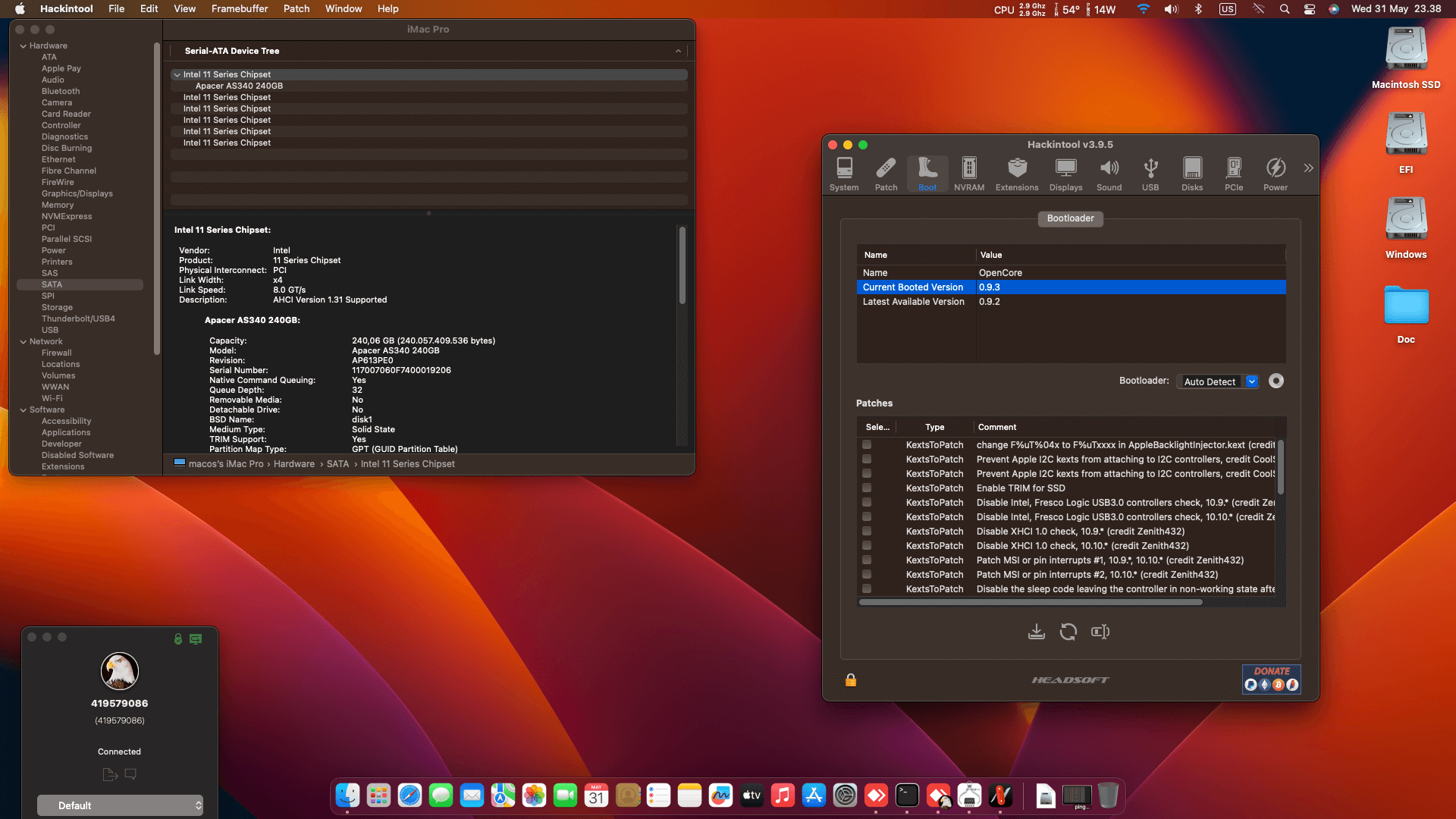Collapse the Intel 11 Series Chipset entry
Screen dimensions: 1456x819
(177, 74)
